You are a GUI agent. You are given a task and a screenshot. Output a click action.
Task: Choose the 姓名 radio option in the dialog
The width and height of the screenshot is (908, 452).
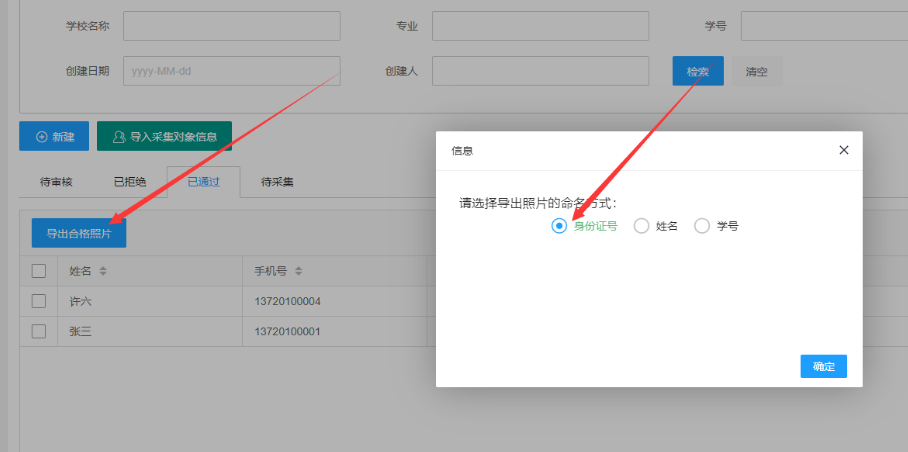tap(642, 226)
